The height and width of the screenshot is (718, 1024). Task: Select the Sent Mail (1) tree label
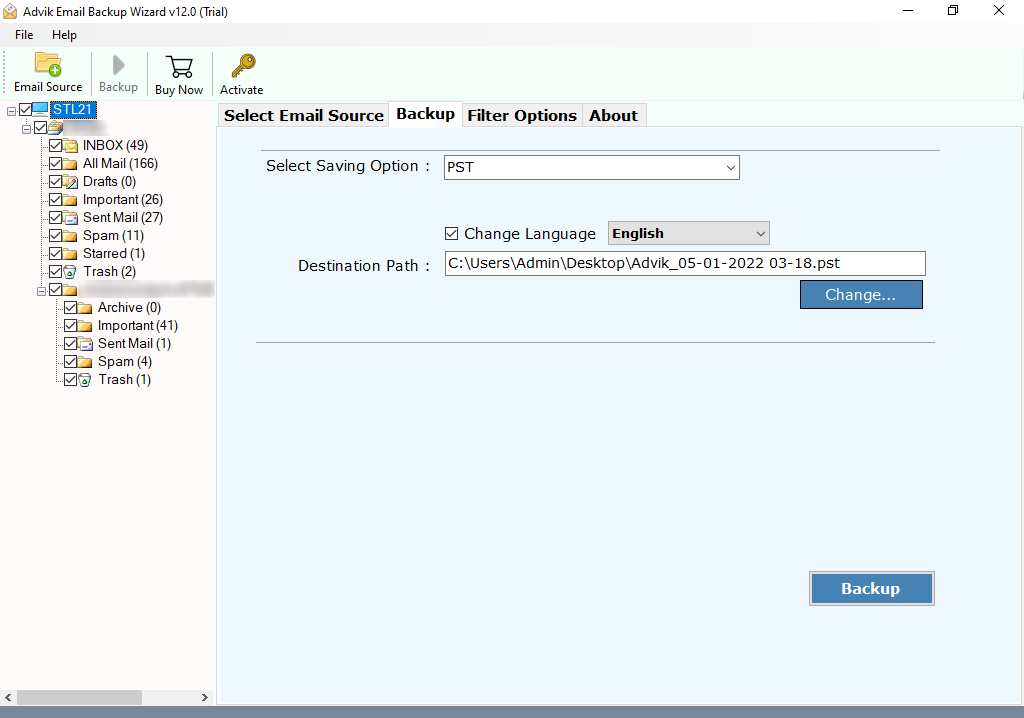click(135, 344)
